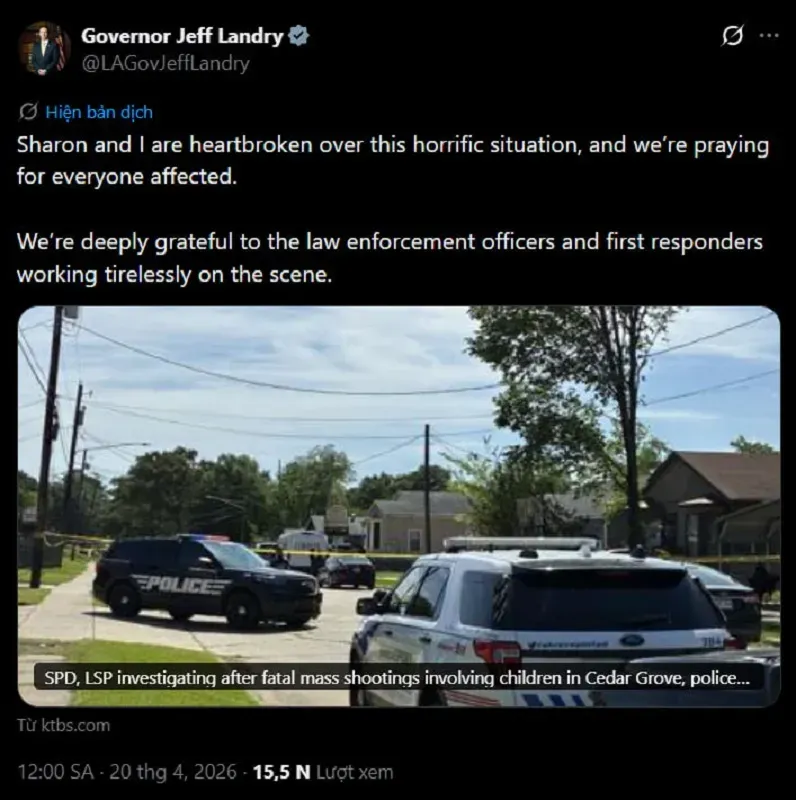Open the three-dot more options menu
This screenshot has height=800, width=796.
tap(769, 35)
